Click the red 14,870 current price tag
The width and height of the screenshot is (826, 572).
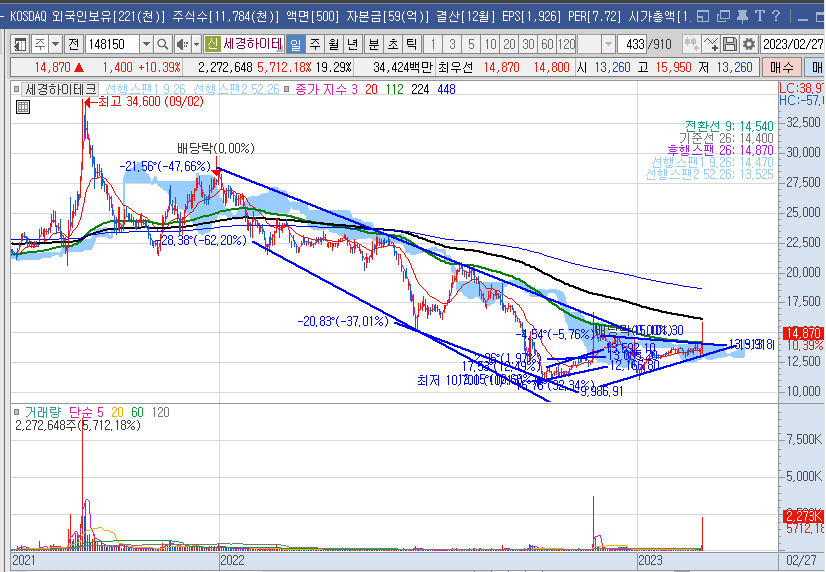tap(803, 333)
